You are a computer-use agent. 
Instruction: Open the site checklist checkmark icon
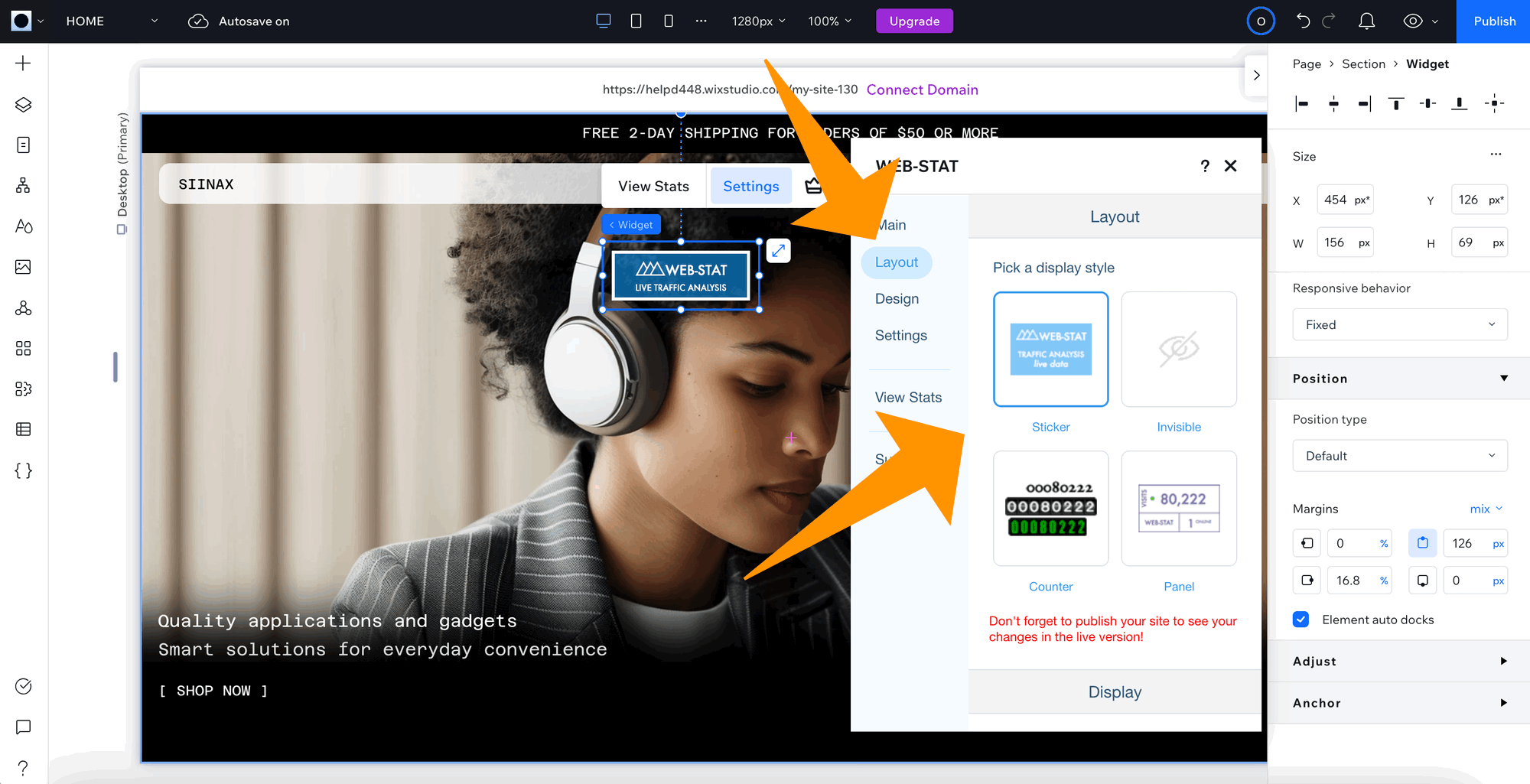pos(23,686)
